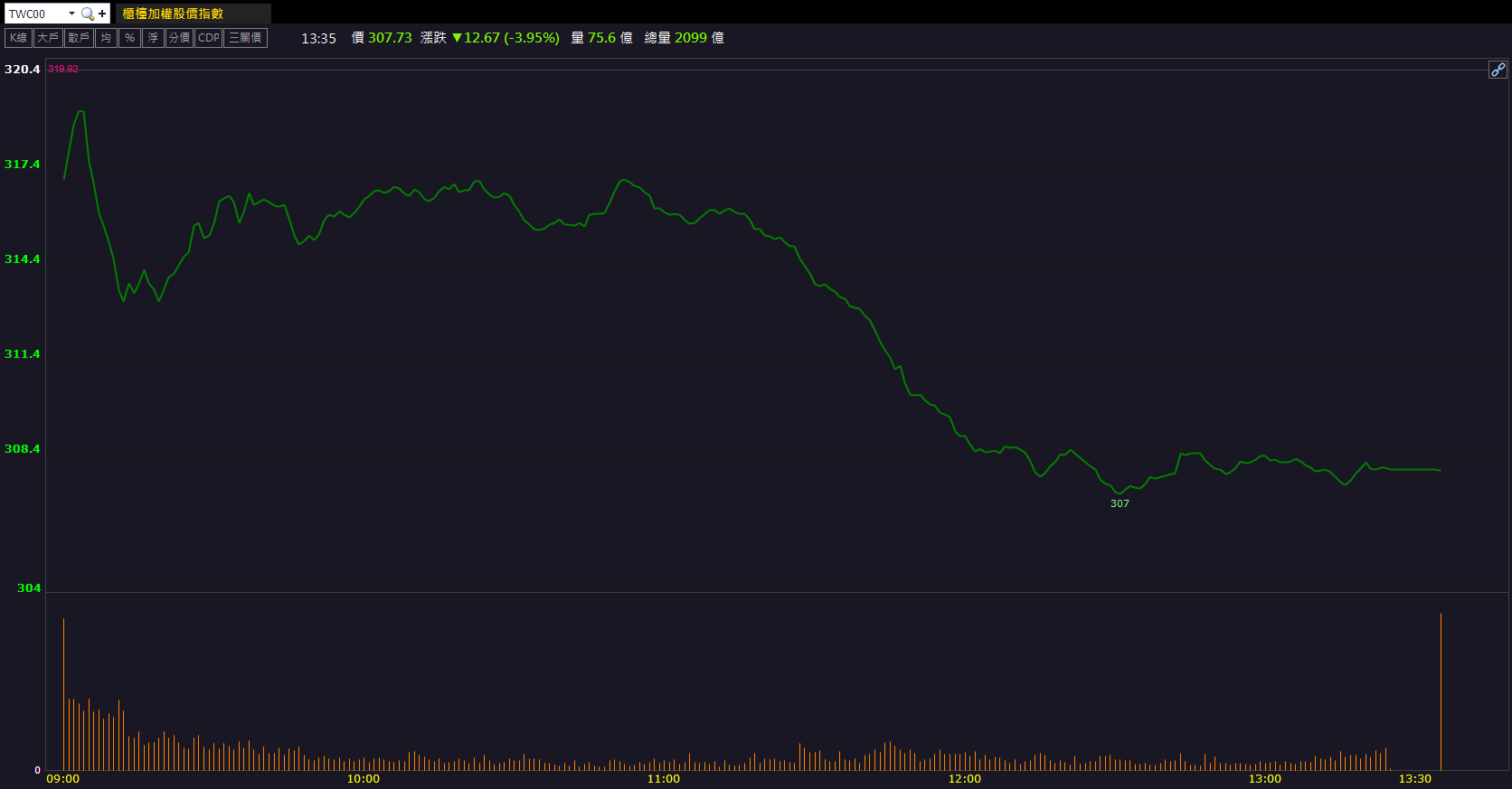Screen dimensions: 1512x789
Task: Toggle the 散戶 indicator
Action: pos(79,38)
